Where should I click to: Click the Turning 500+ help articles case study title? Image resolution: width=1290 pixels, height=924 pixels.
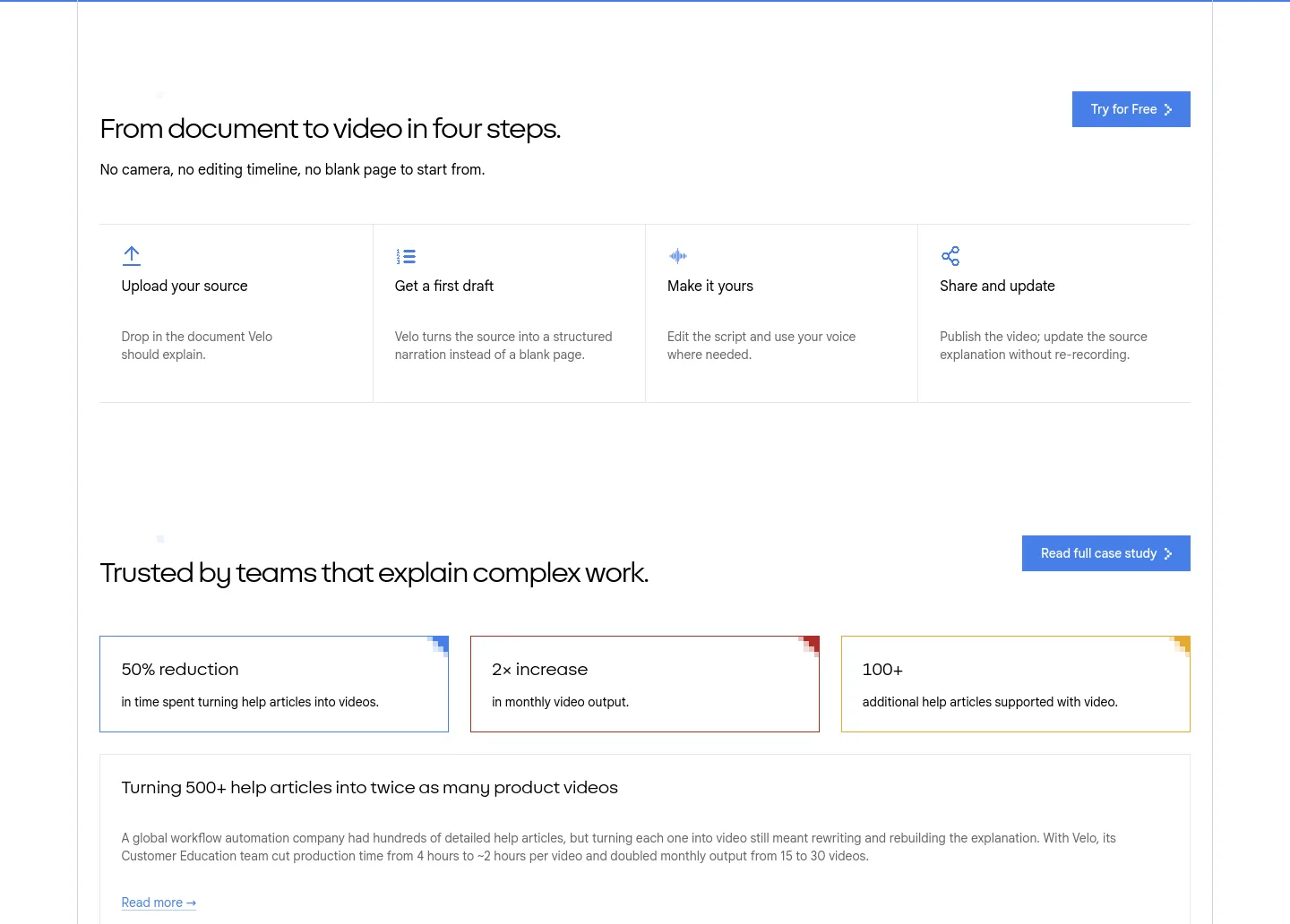(x=370, y=787)
